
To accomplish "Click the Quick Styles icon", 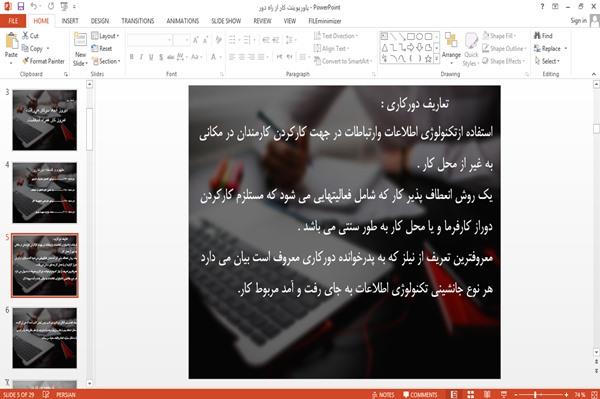I will (x=471, y=41).
